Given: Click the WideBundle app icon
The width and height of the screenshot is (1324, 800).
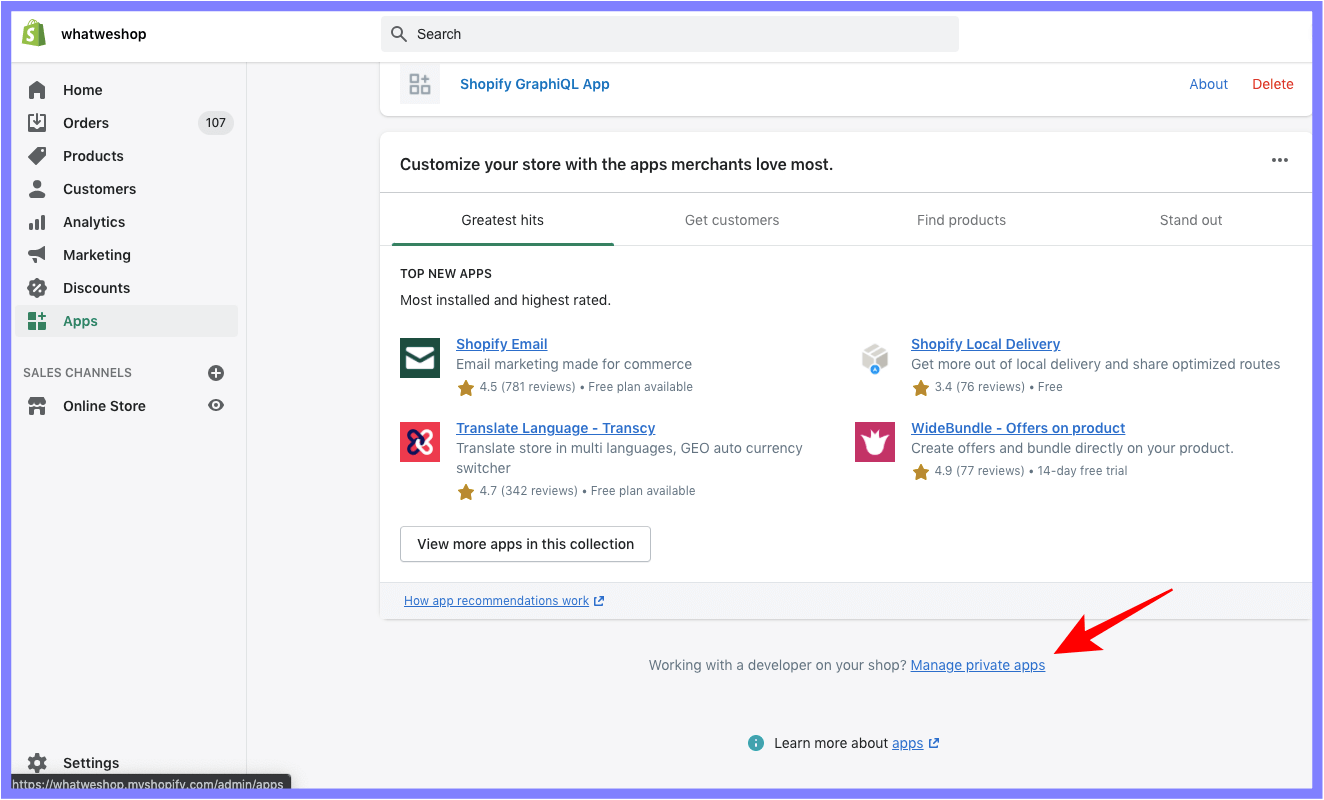Looking at the screenshot, I should pos(875,442).
